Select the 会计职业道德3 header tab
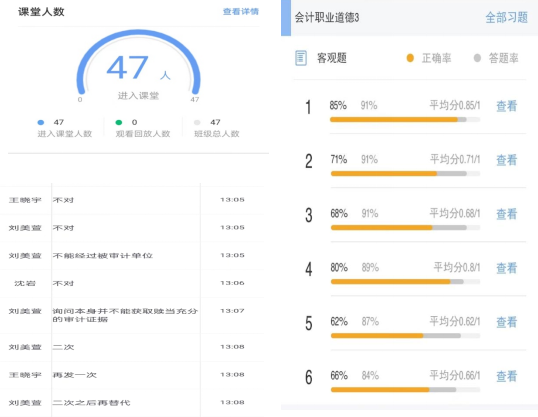Screen dimensions: 538x417 click(x=327, y=18)
